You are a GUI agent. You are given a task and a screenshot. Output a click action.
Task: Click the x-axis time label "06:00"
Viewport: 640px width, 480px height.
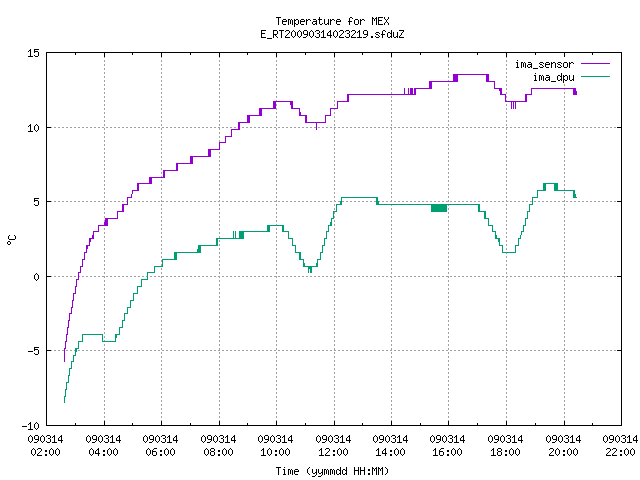pos(161,452)
